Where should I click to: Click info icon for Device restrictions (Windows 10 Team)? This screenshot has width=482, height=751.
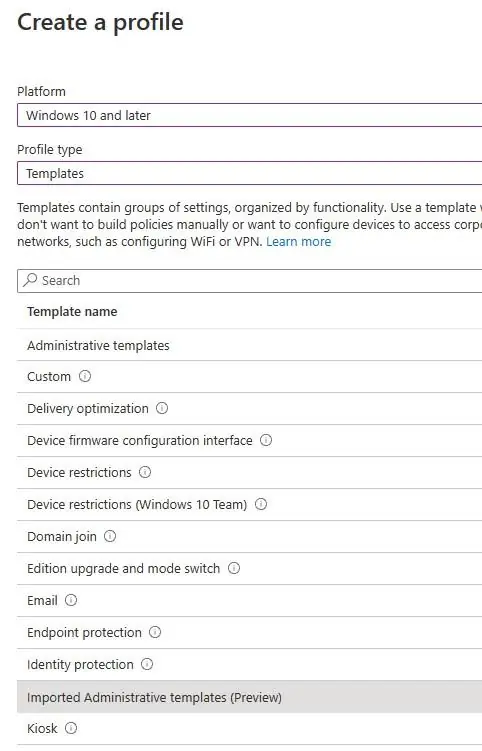click(x=261, y=504)
